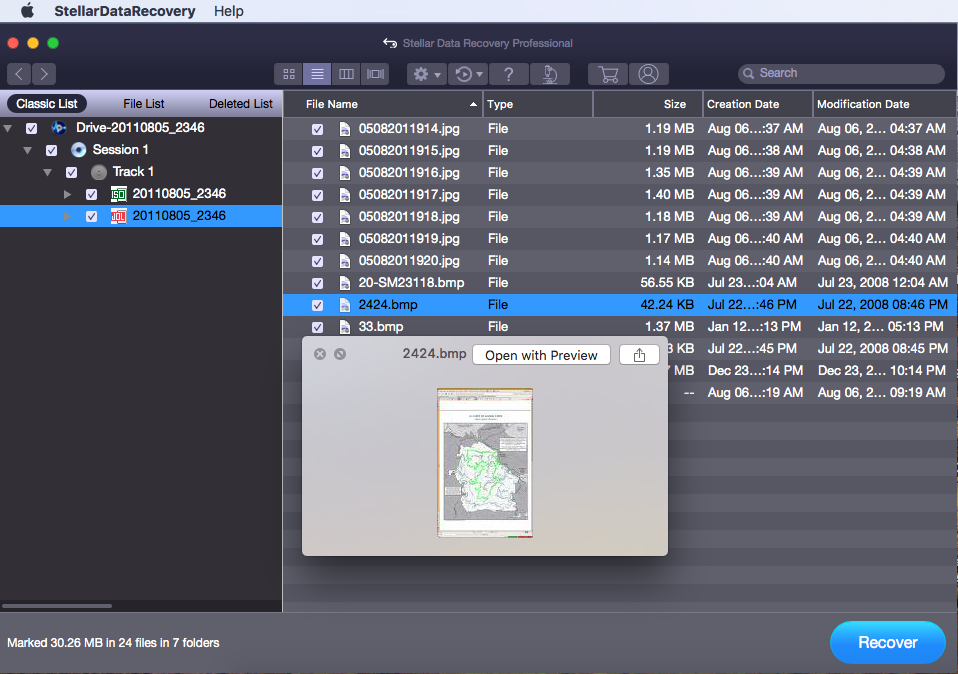Sort by File Name column
958x674 pixels.
384,104
